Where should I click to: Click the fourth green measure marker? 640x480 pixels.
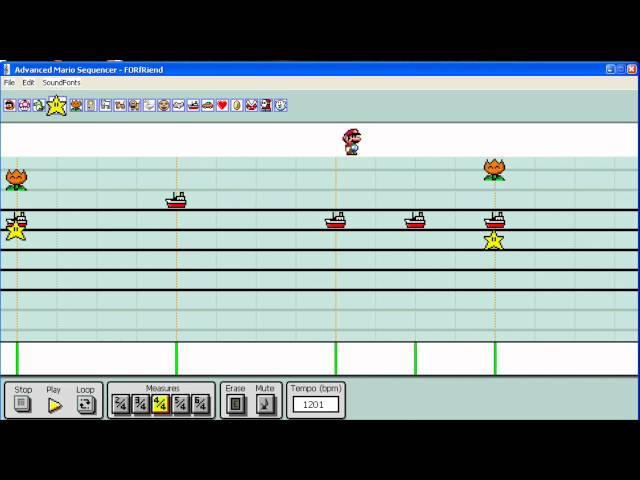coord(416,359)
